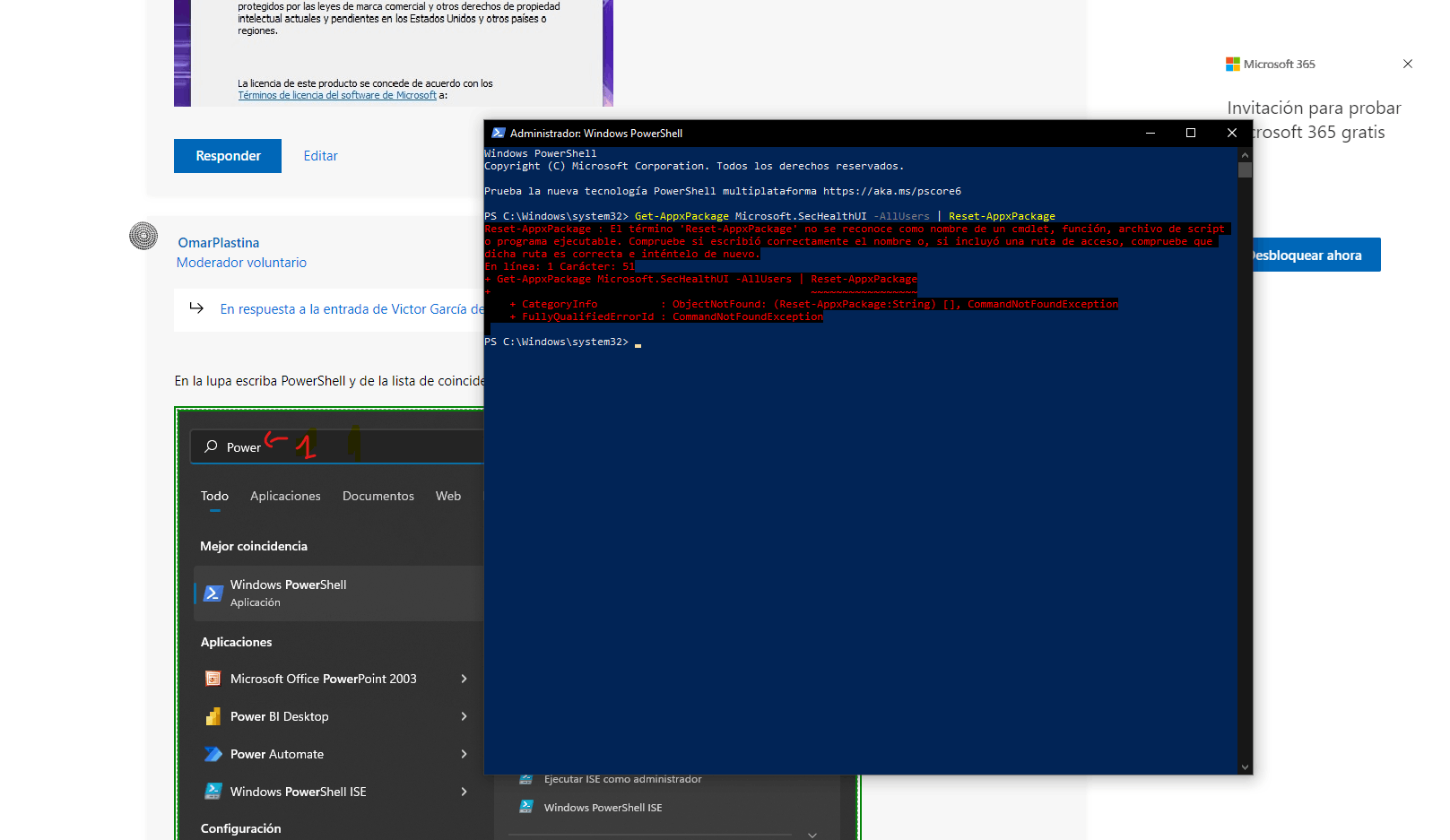Switch to the Aplicaciones tab

pos(285,496)
